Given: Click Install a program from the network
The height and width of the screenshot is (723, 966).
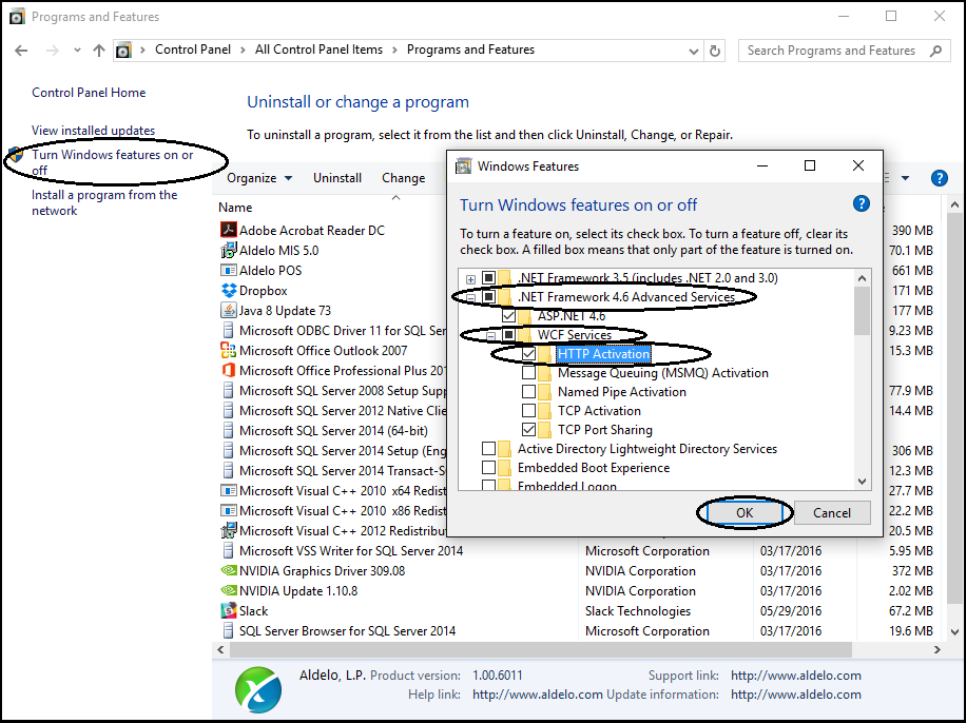Looking at the screenshot, I should click(x=104, y=203).
